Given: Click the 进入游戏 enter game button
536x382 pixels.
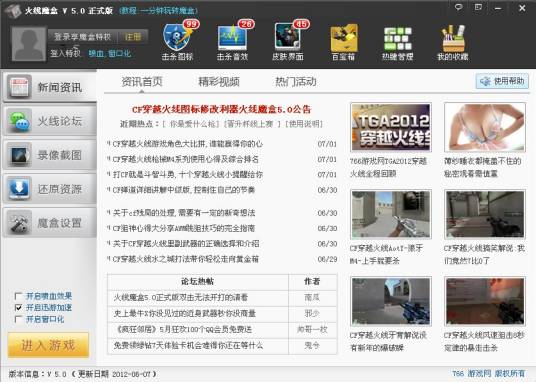Looking at the screenshot, I should coord(48,345).
